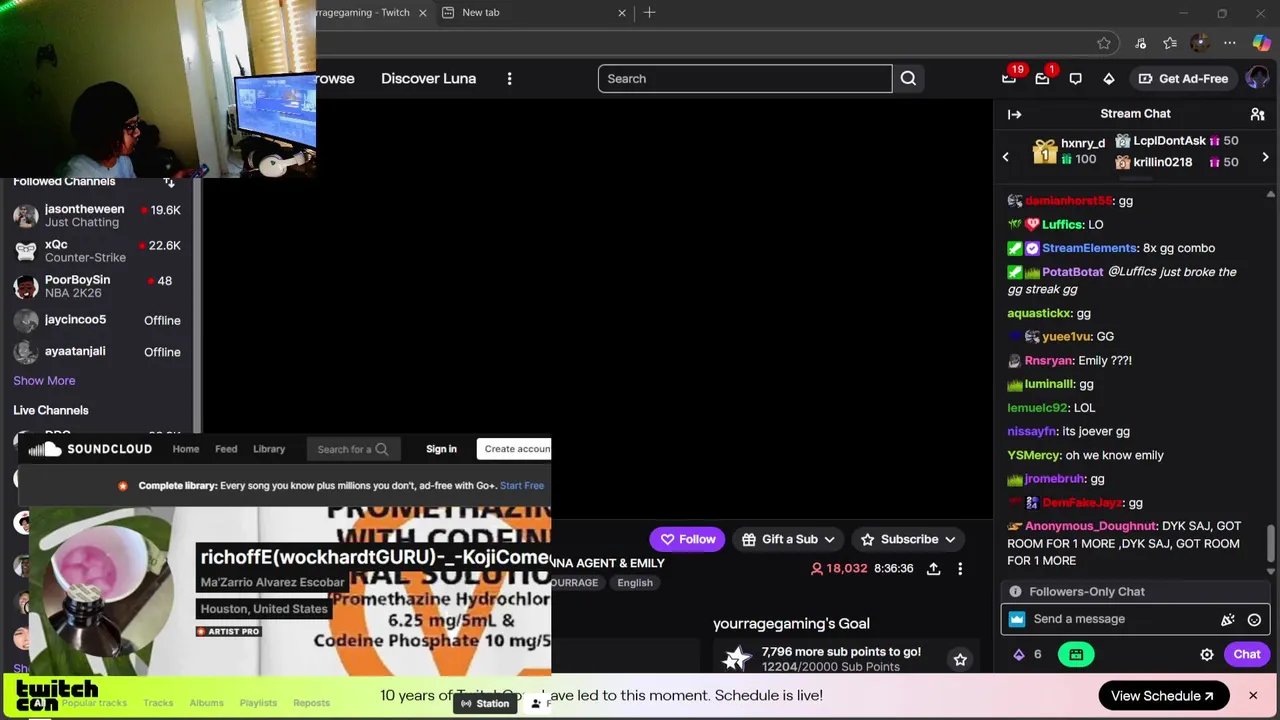This screenshot has height=720, width=1280.
Task: Close the New tab browser tab
Action: 622,12
